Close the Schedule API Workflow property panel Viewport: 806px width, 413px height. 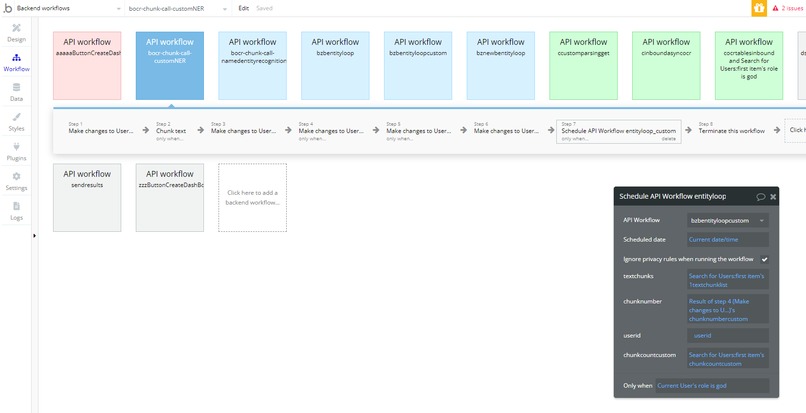[x=773, y=196]
